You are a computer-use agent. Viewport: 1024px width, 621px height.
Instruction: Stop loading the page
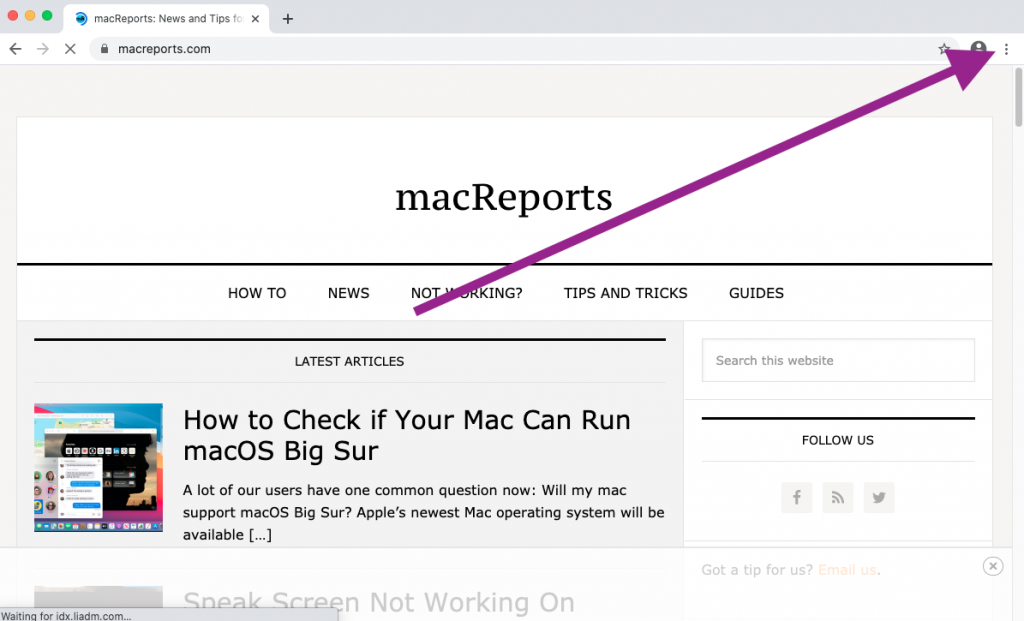[70, 49]
